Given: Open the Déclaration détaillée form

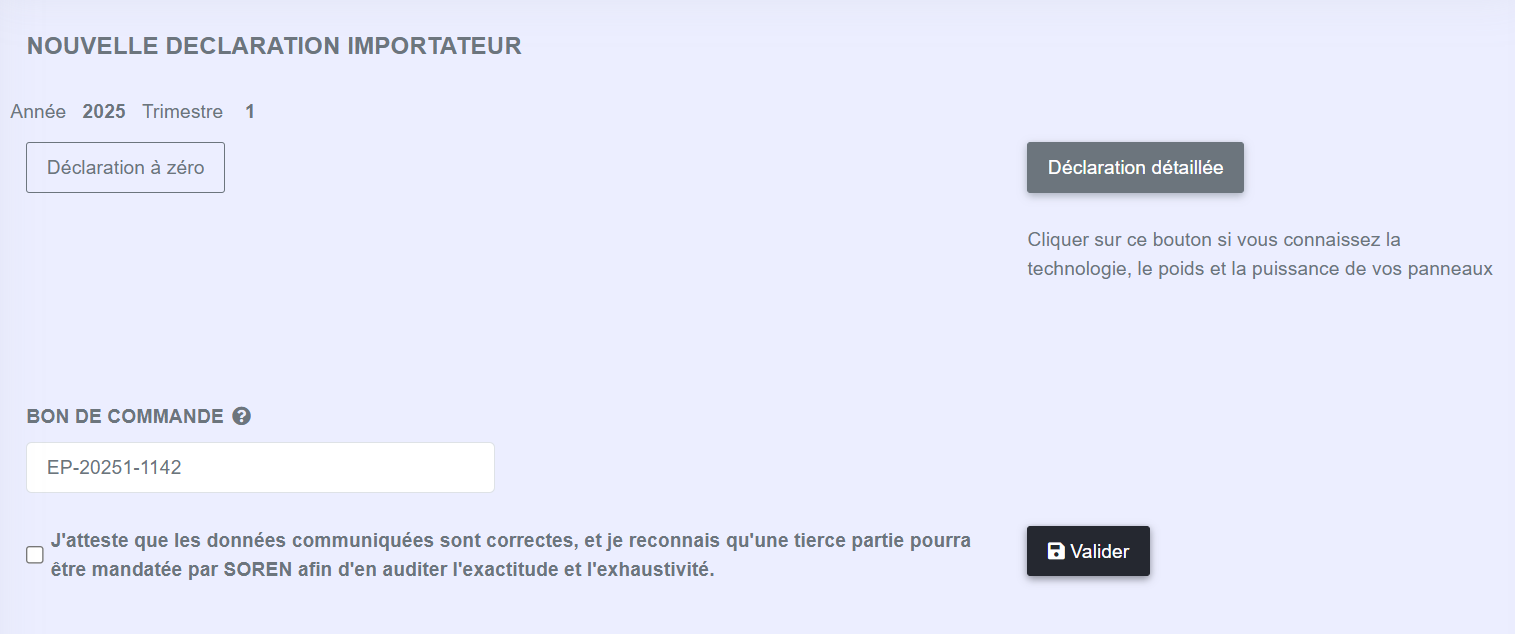Looking at the screenshot, I should click(x=1135, y=167).
